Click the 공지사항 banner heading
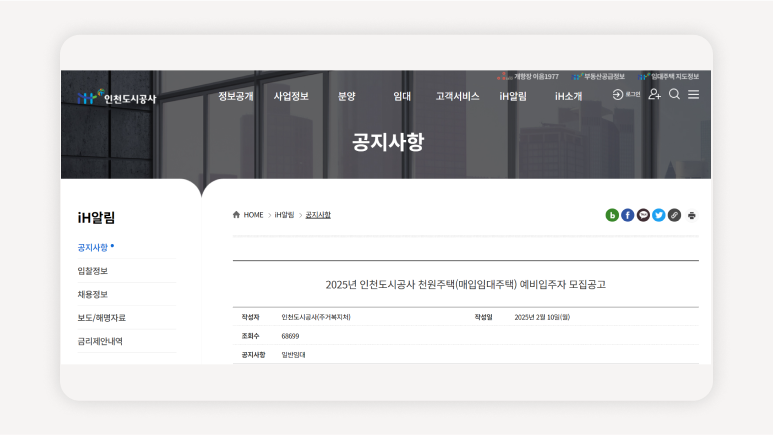 point(388,142)
